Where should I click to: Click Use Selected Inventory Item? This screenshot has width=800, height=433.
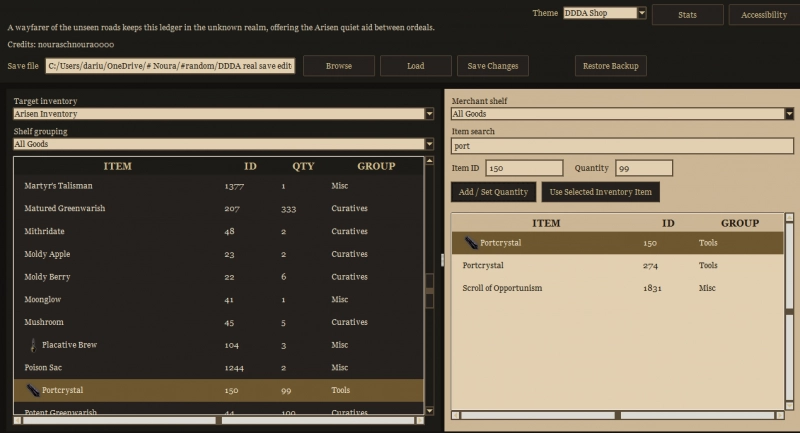(x=601, y=192)
